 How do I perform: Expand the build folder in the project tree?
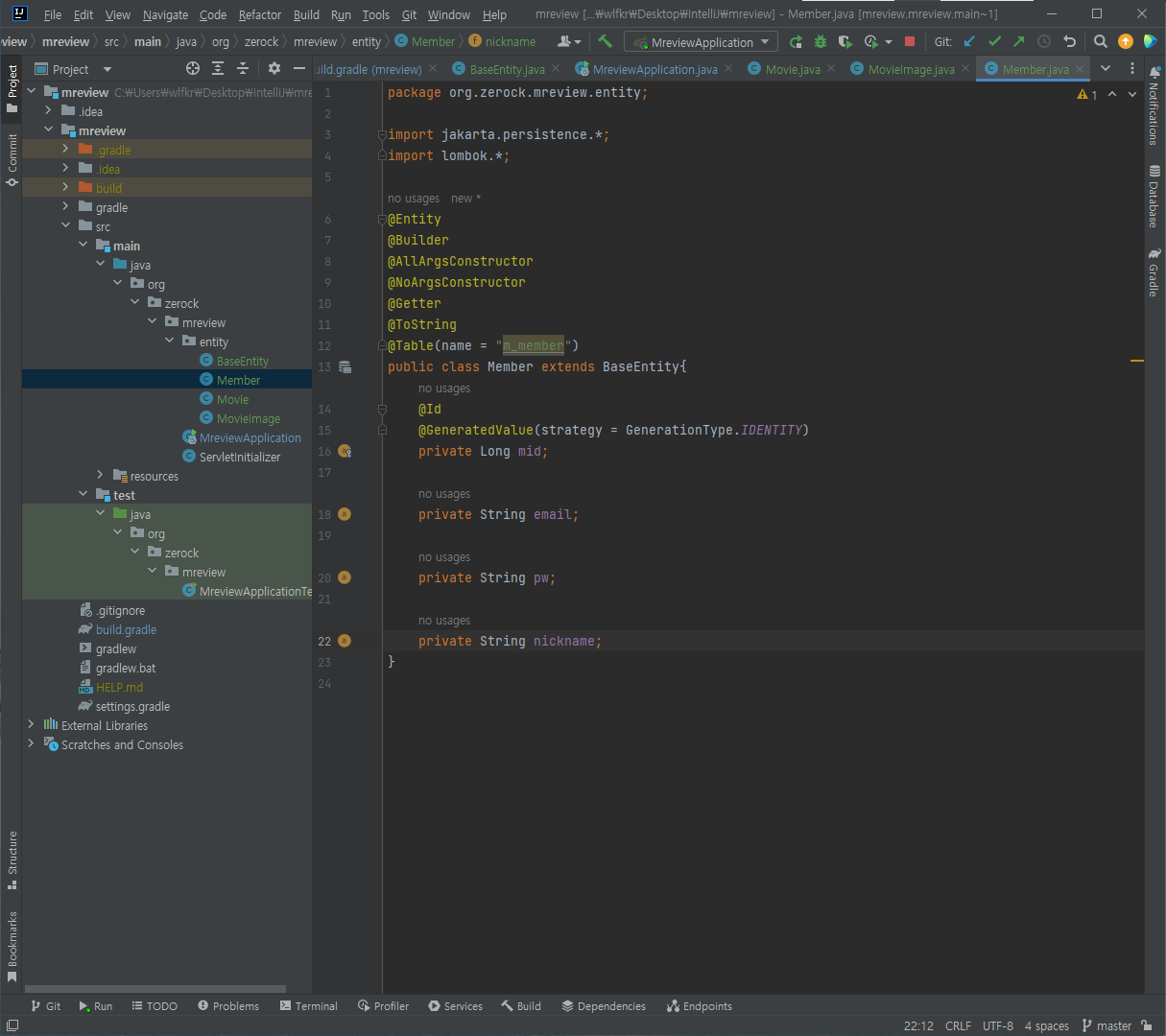(x=65, y=187)
